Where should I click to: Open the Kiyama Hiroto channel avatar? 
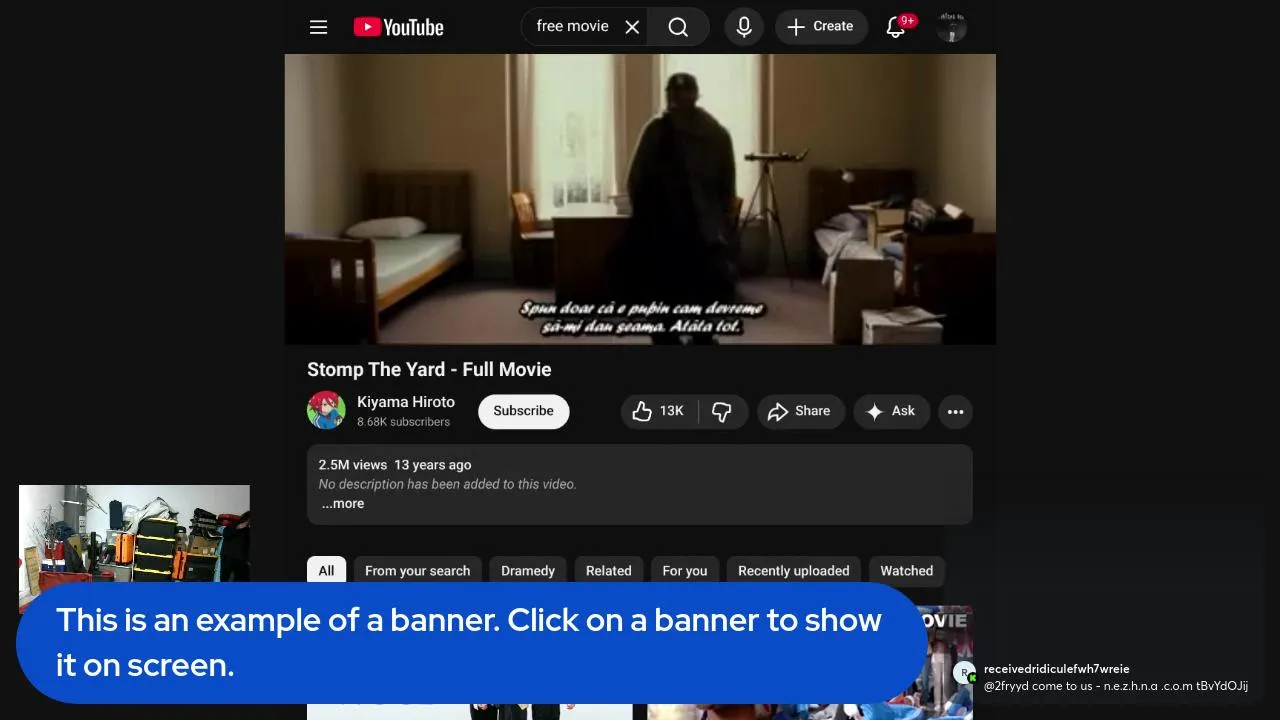pyautogui.click(x=326, y=411)
